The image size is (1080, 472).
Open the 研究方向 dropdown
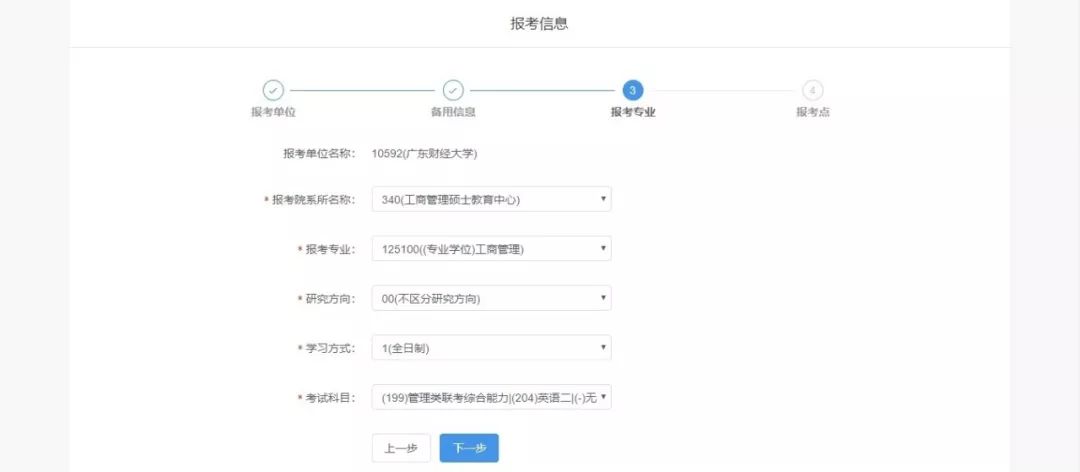pyautogui.click(x=491, y=298)
